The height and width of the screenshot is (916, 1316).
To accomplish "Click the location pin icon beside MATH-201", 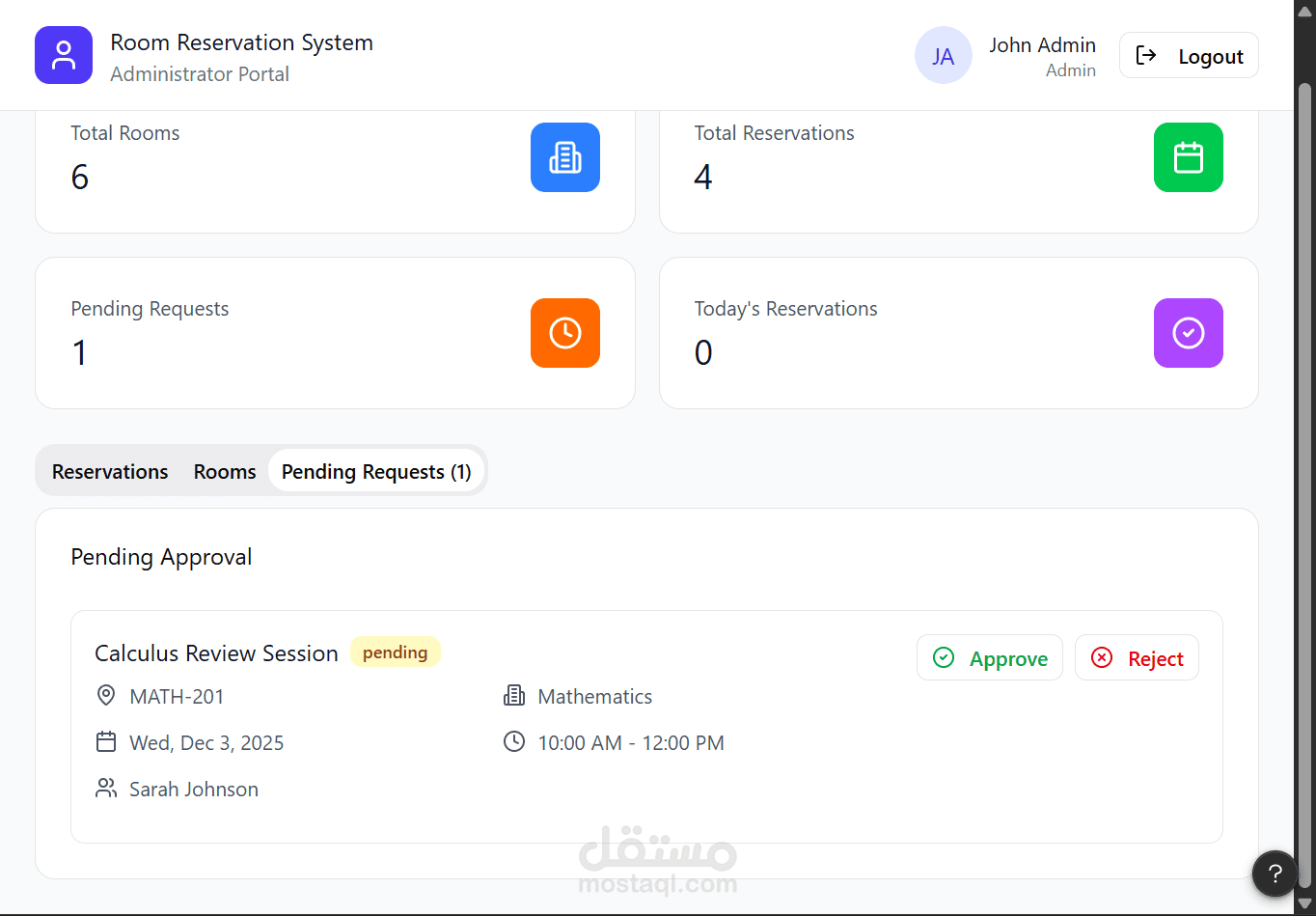I will tap(106, 696).
